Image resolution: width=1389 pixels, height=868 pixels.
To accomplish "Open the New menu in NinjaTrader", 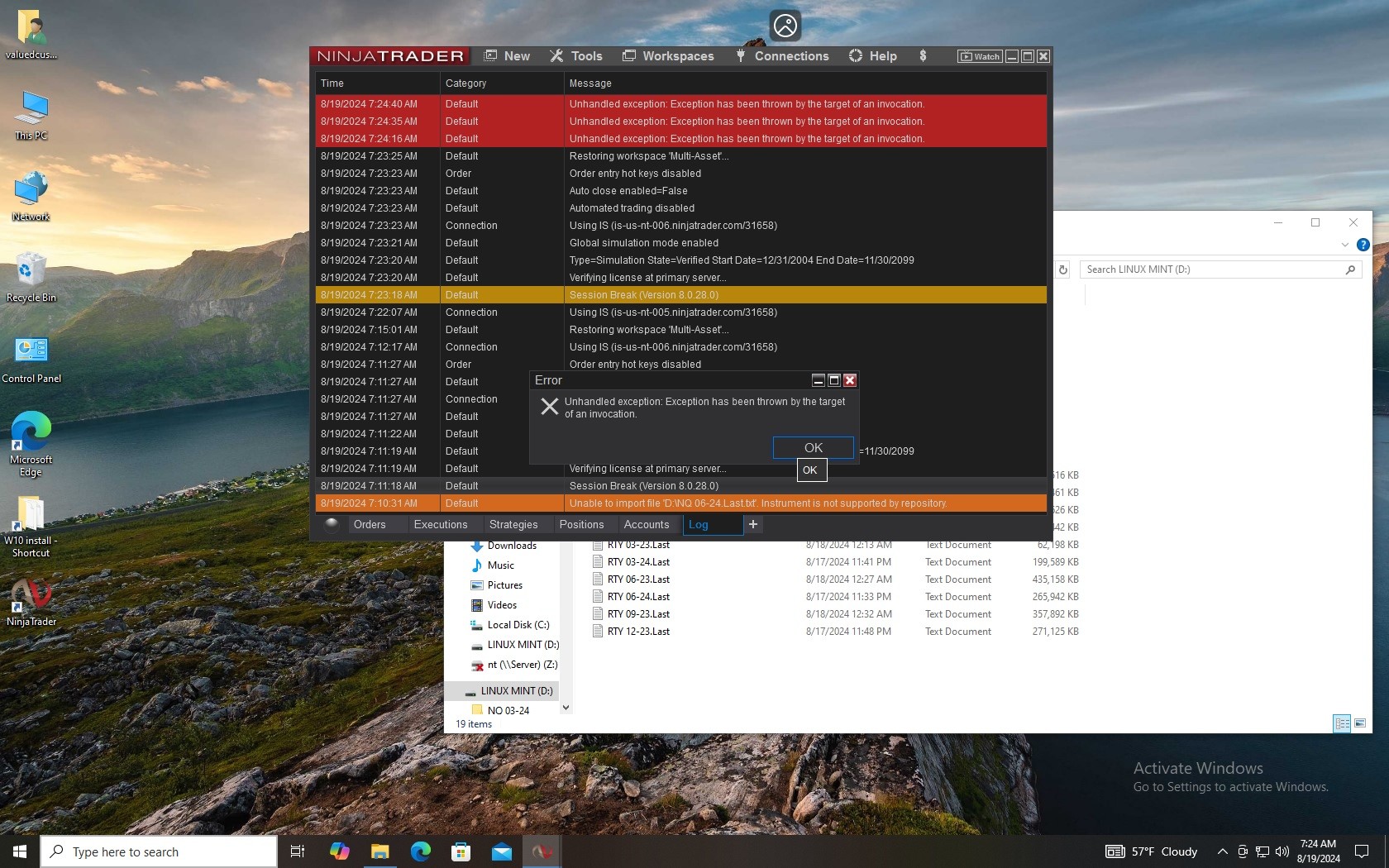I will pos(507,56).
